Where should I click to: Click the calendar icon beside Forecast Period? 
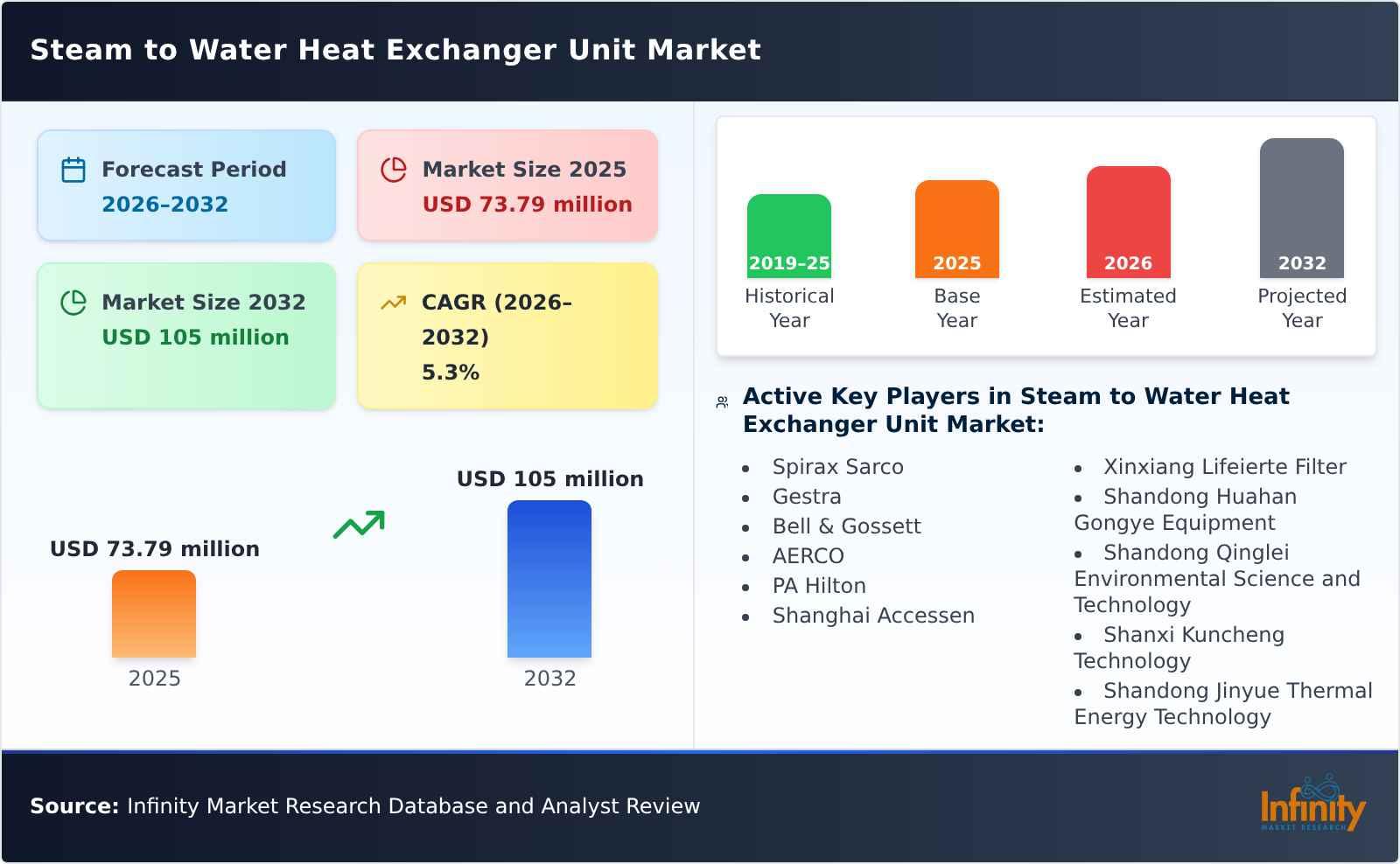tap(73, 170)
